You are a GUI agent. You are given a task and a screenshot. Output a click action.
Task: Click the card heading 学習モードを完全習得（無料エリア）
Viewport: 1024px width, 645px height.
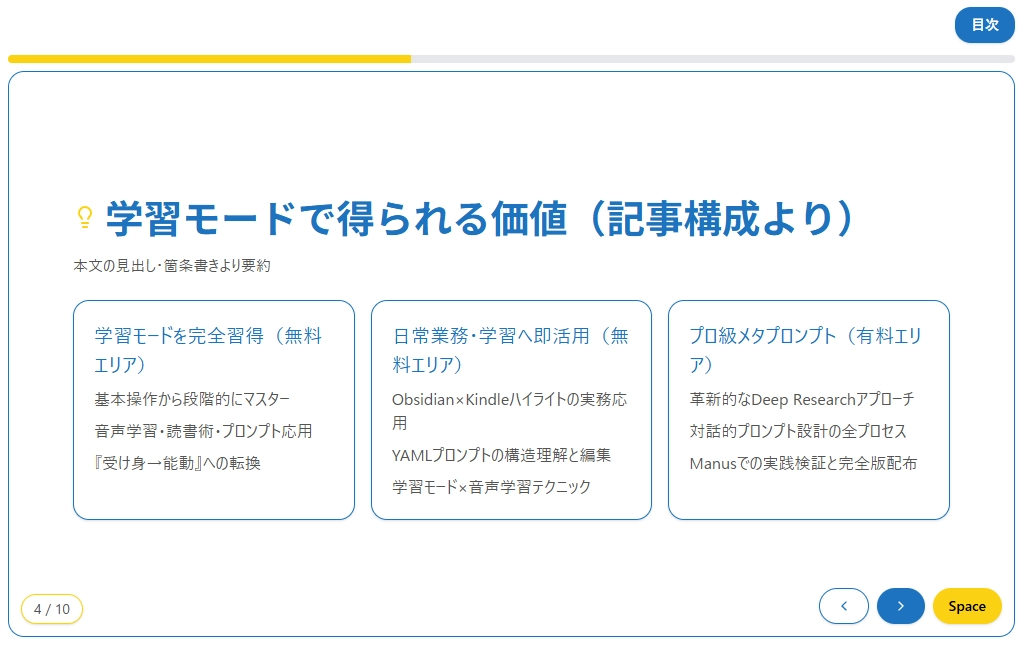(x=208, y=350)
